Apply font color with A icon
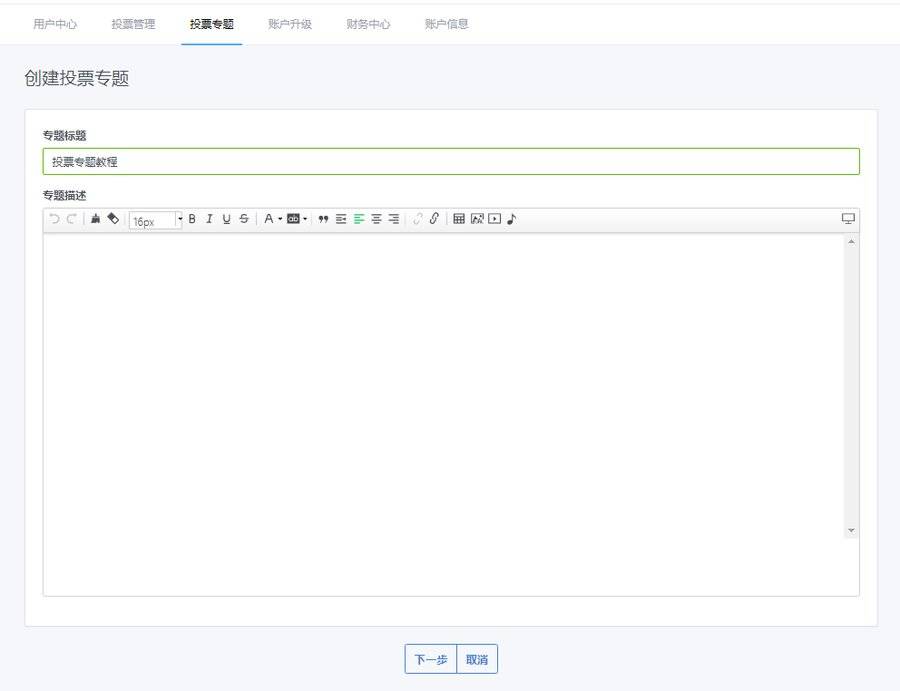Viewport: 900px width, 691px height. [268, 219]
